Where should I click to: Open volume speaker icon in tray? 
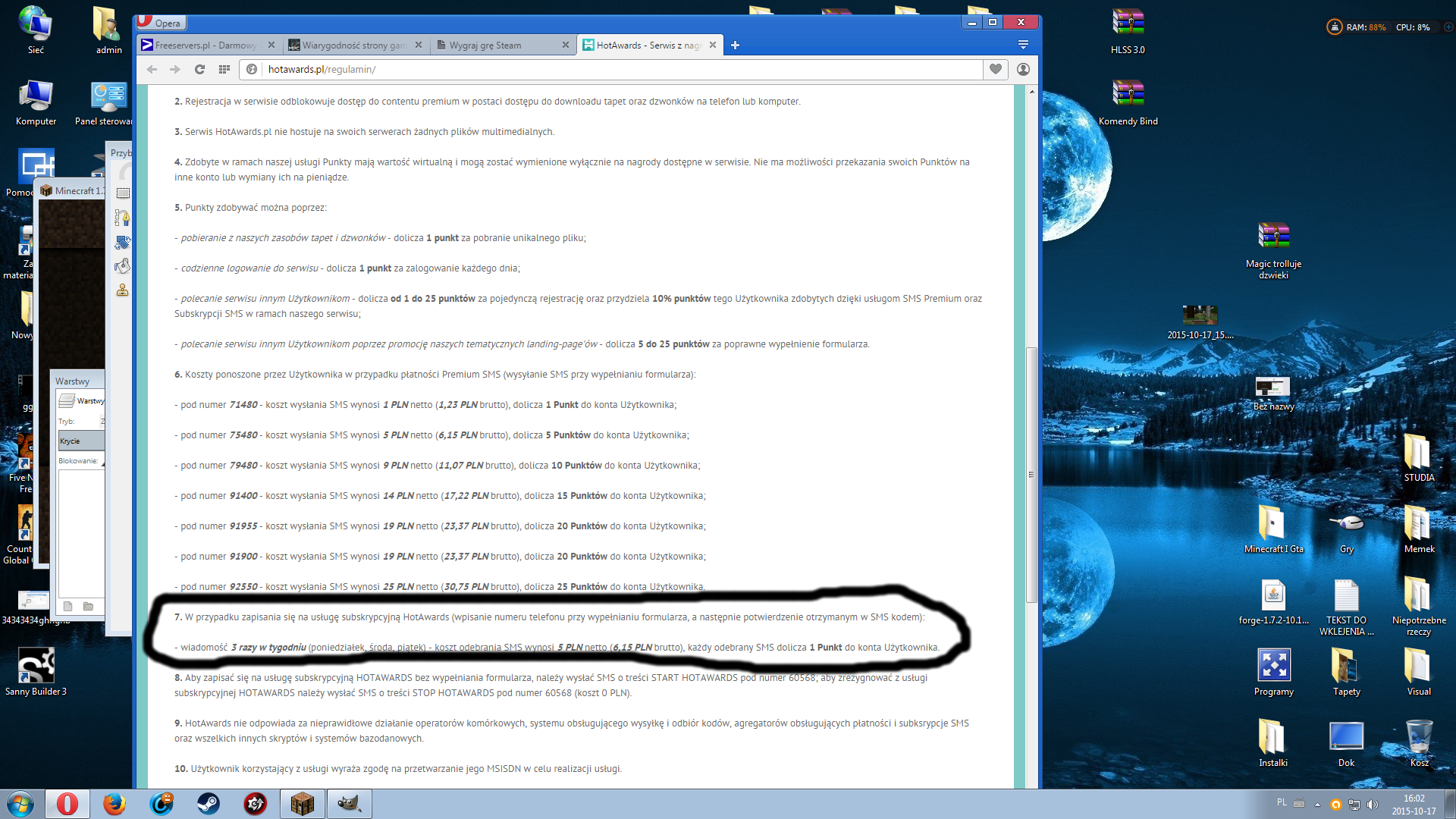pos(1372,805)
